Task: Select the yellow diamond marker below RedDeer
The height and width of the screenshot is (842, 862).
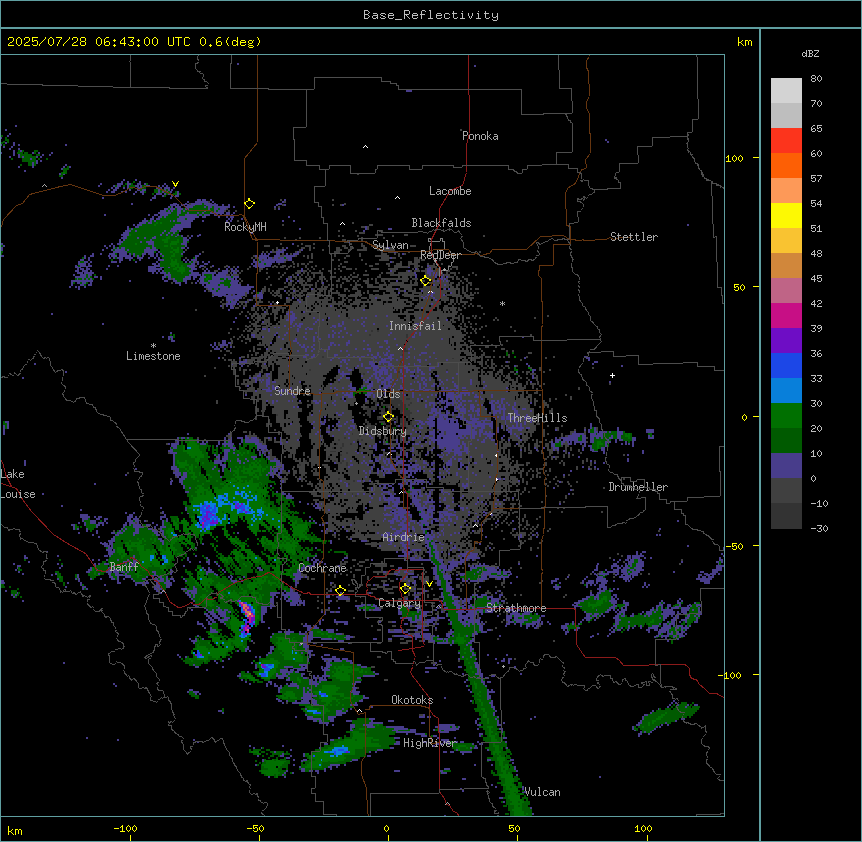Action: click(x=426, y=281)
